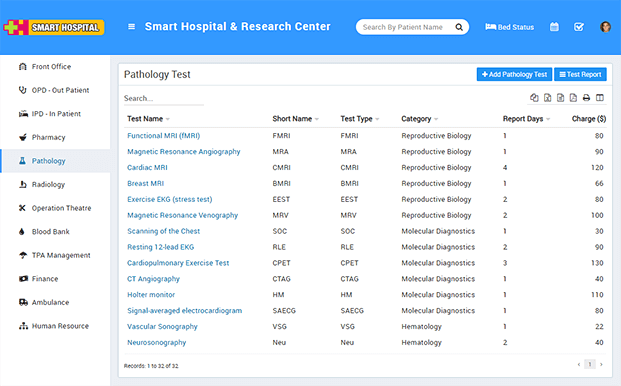Open Scanning of the Chest link

pos(164,231)
